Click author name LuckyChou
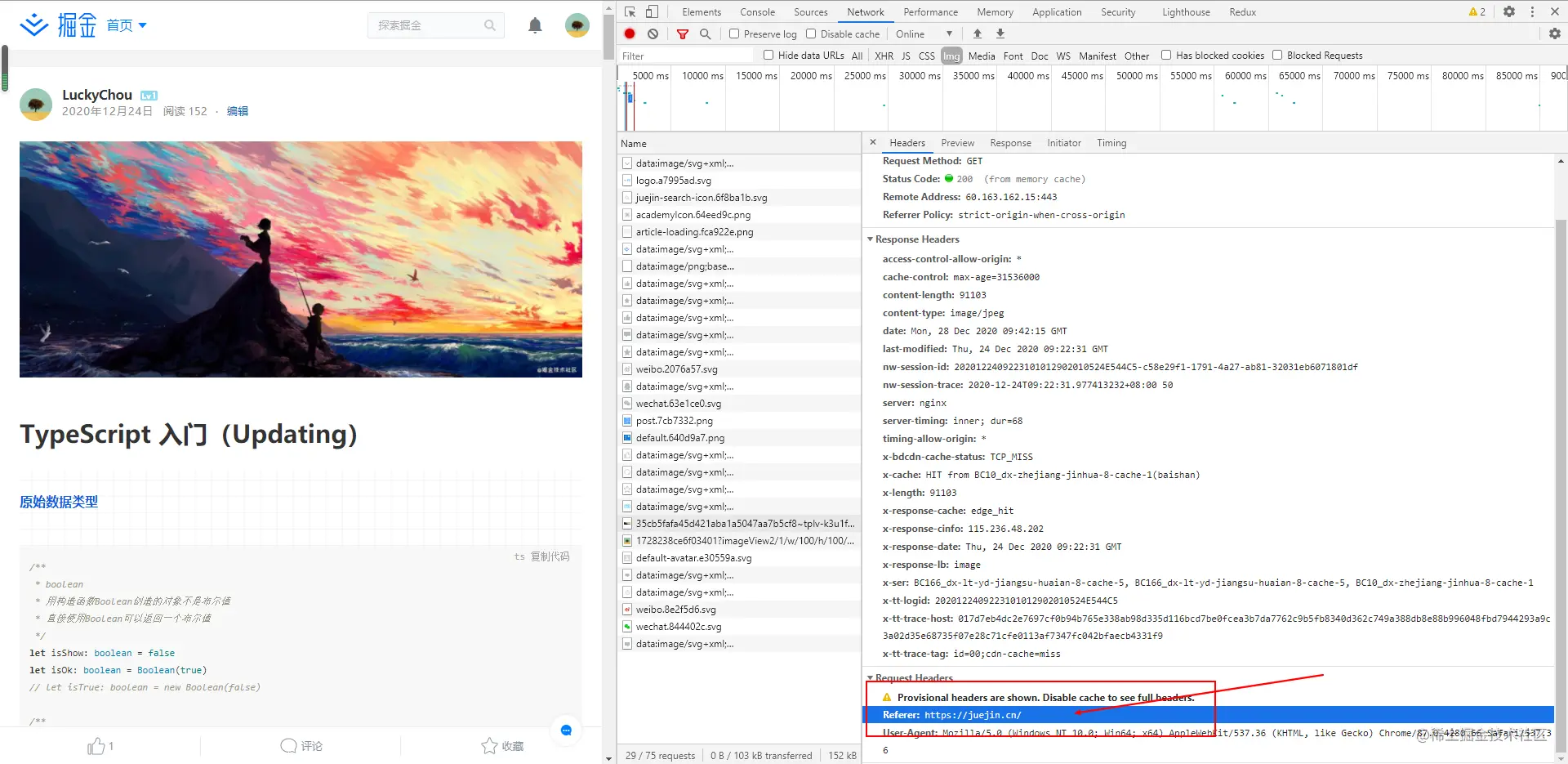1568x764 pixels. (x=97, y=95)
